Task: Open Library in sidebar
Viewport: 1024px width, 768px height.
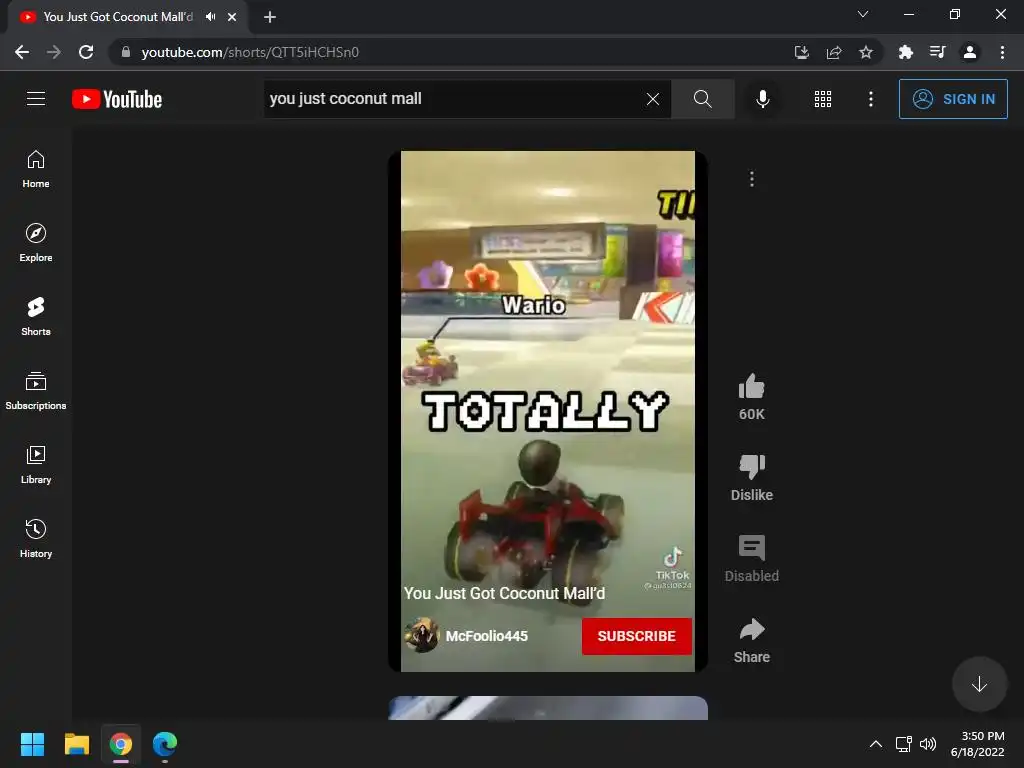Action: coord(36,464)
